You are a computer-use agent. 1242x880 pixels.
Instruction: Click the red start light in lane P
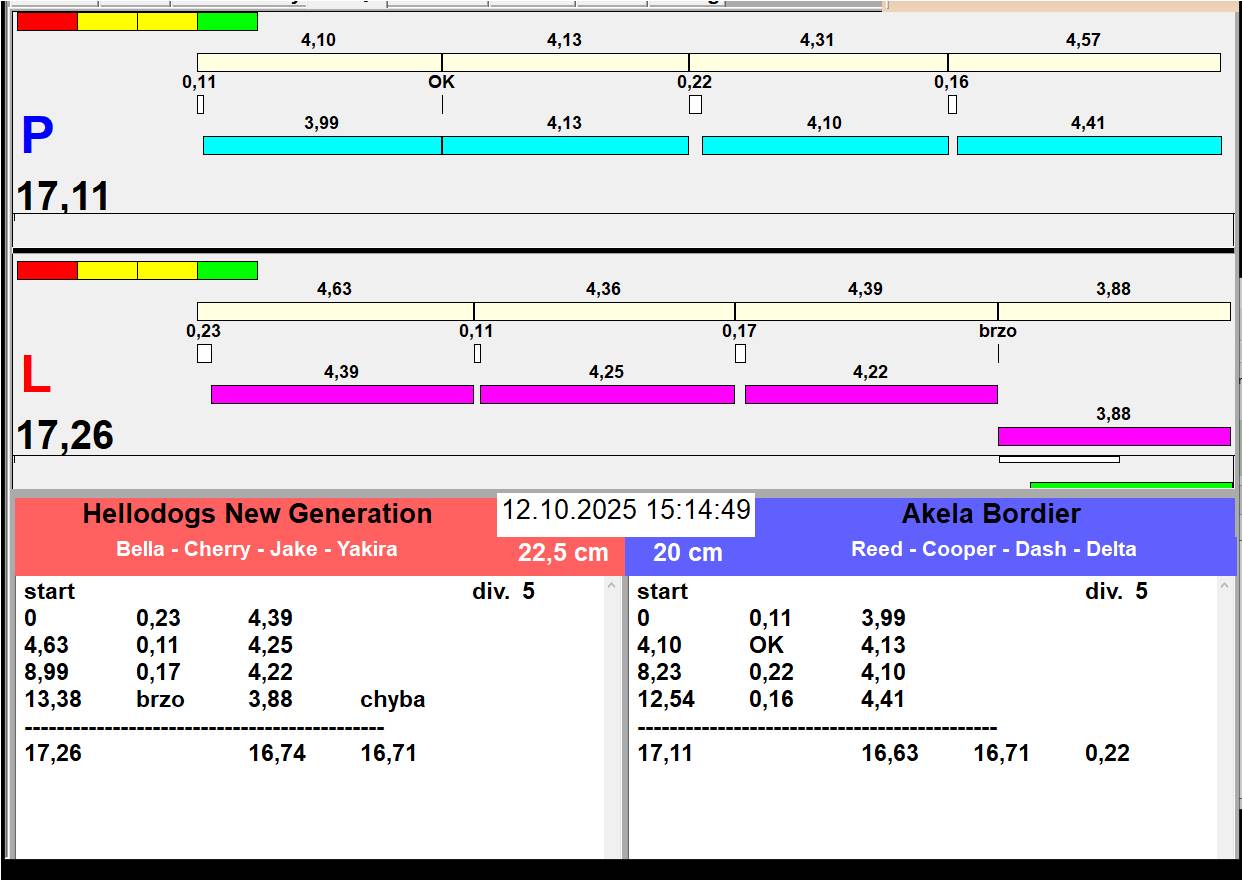[47, 21]
